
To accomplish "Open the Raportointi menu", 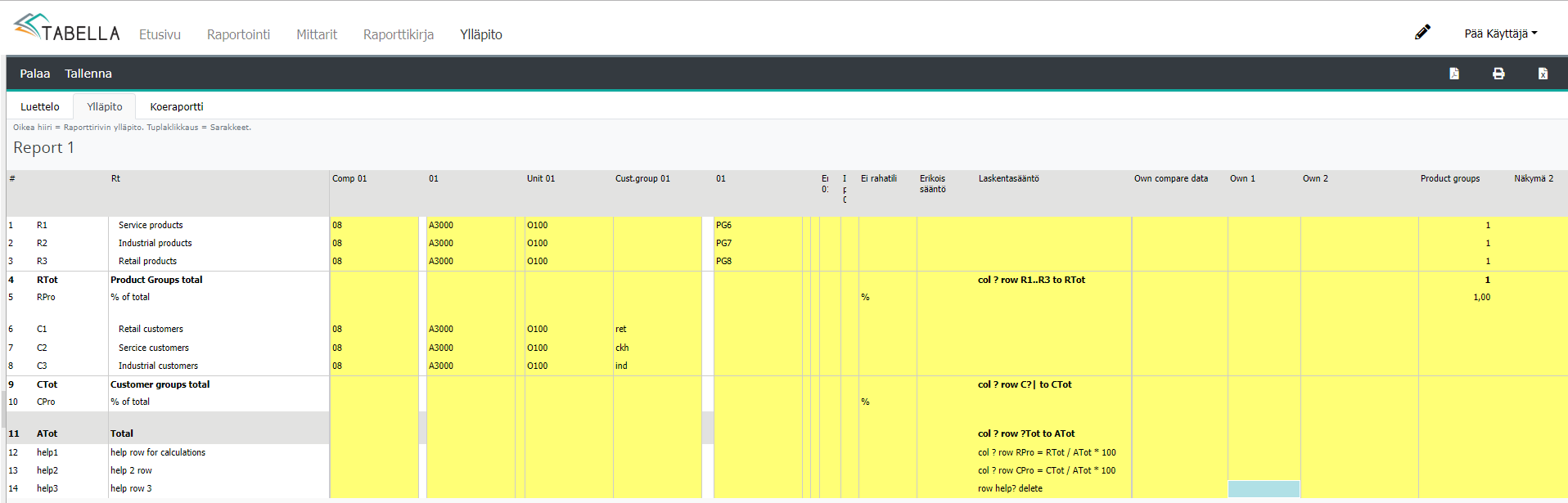I will tap(238, 34).
